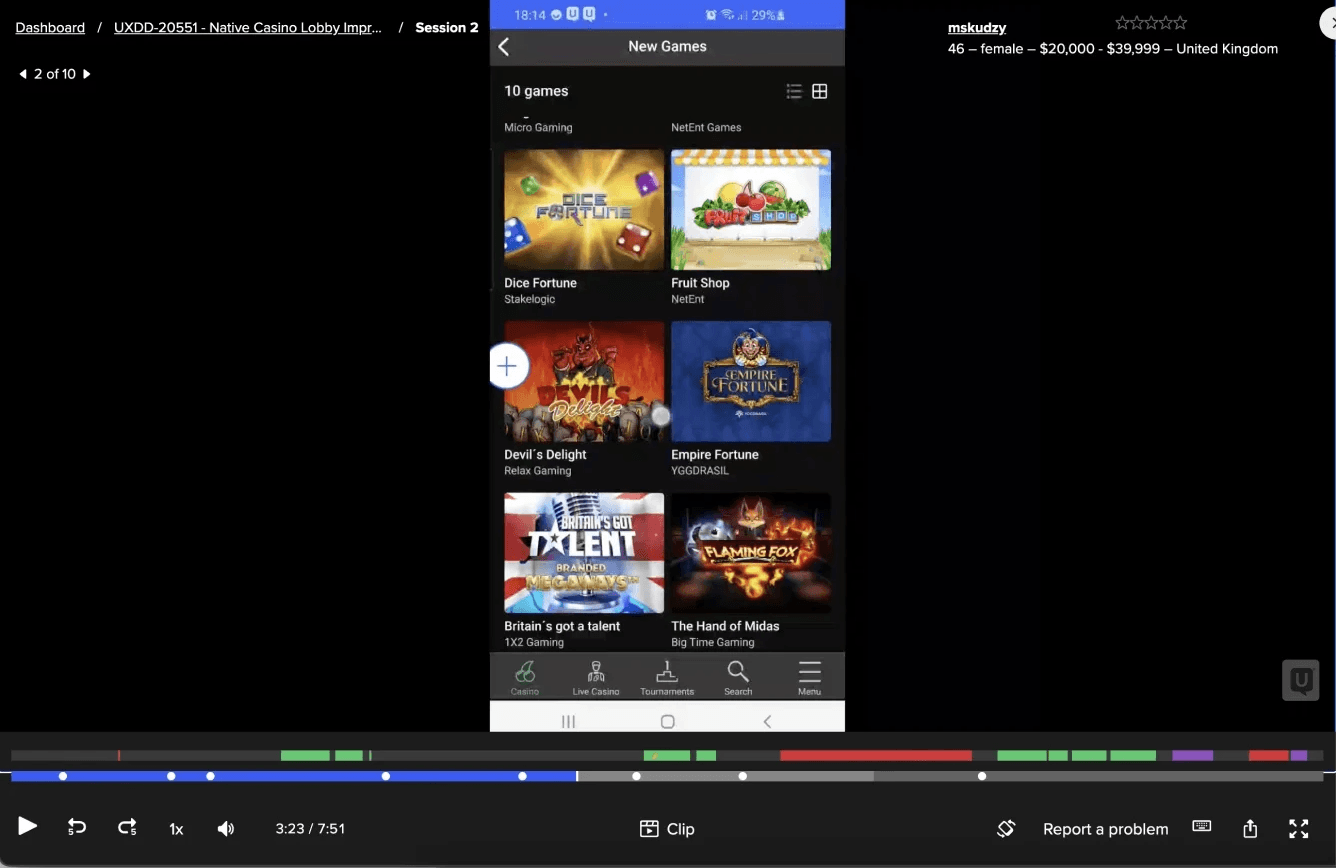The image size is (1336, 868).
Task: Open the UXDD-20551 study breadcrumb
Action: click(248, 28)
